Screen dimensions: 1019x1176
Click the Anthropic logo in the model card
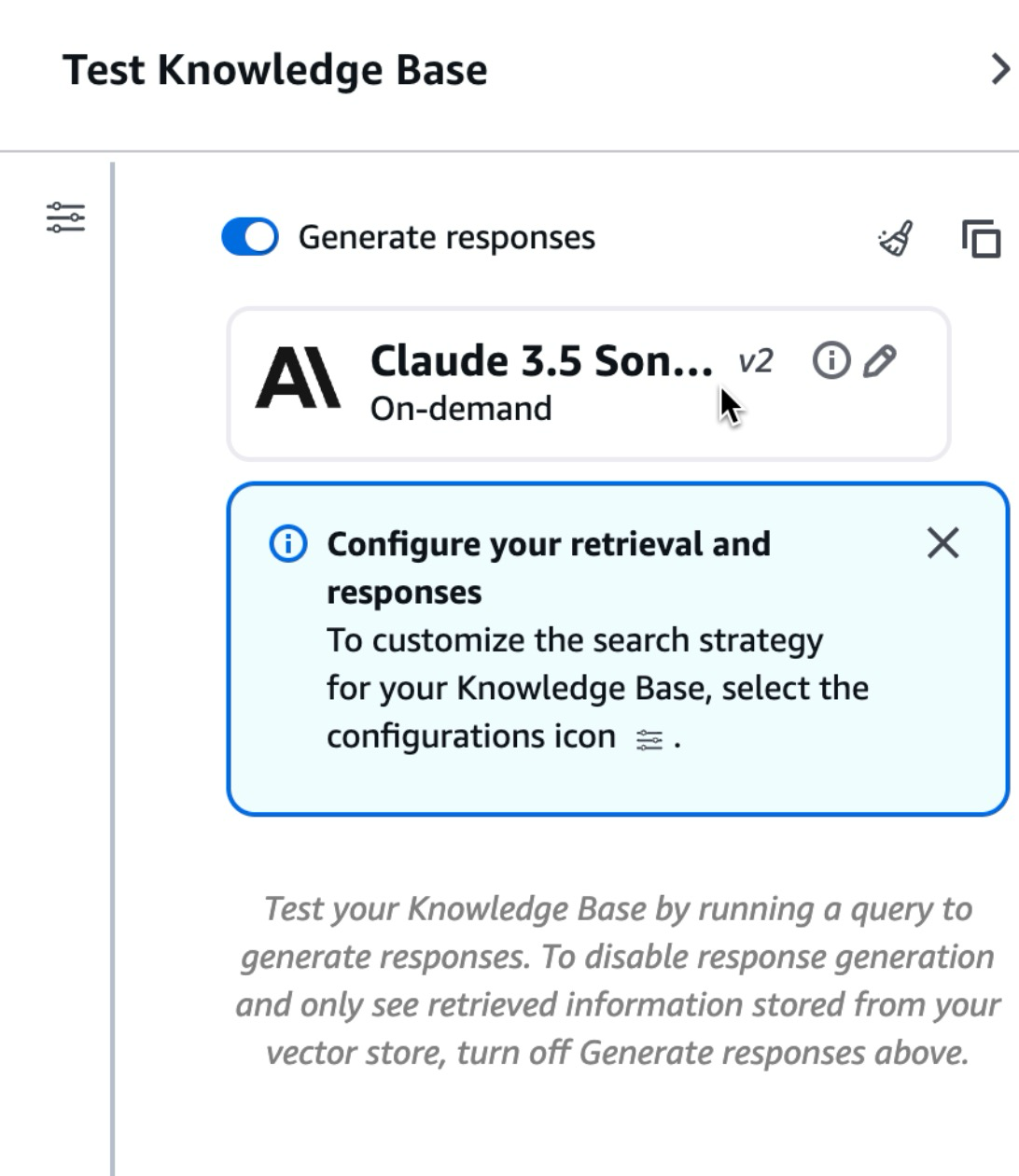298,378
